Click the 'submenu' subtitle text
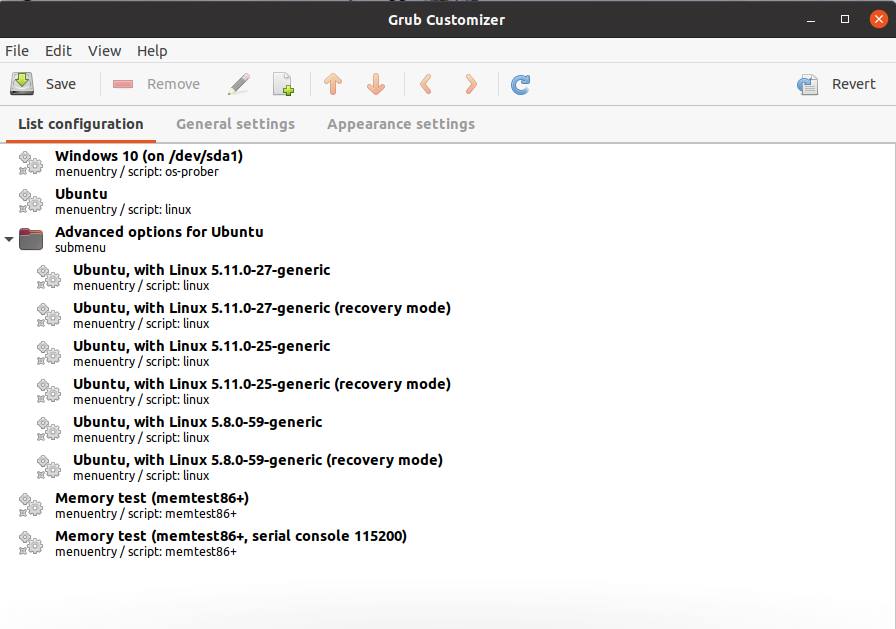 click(x=80, y=247)
